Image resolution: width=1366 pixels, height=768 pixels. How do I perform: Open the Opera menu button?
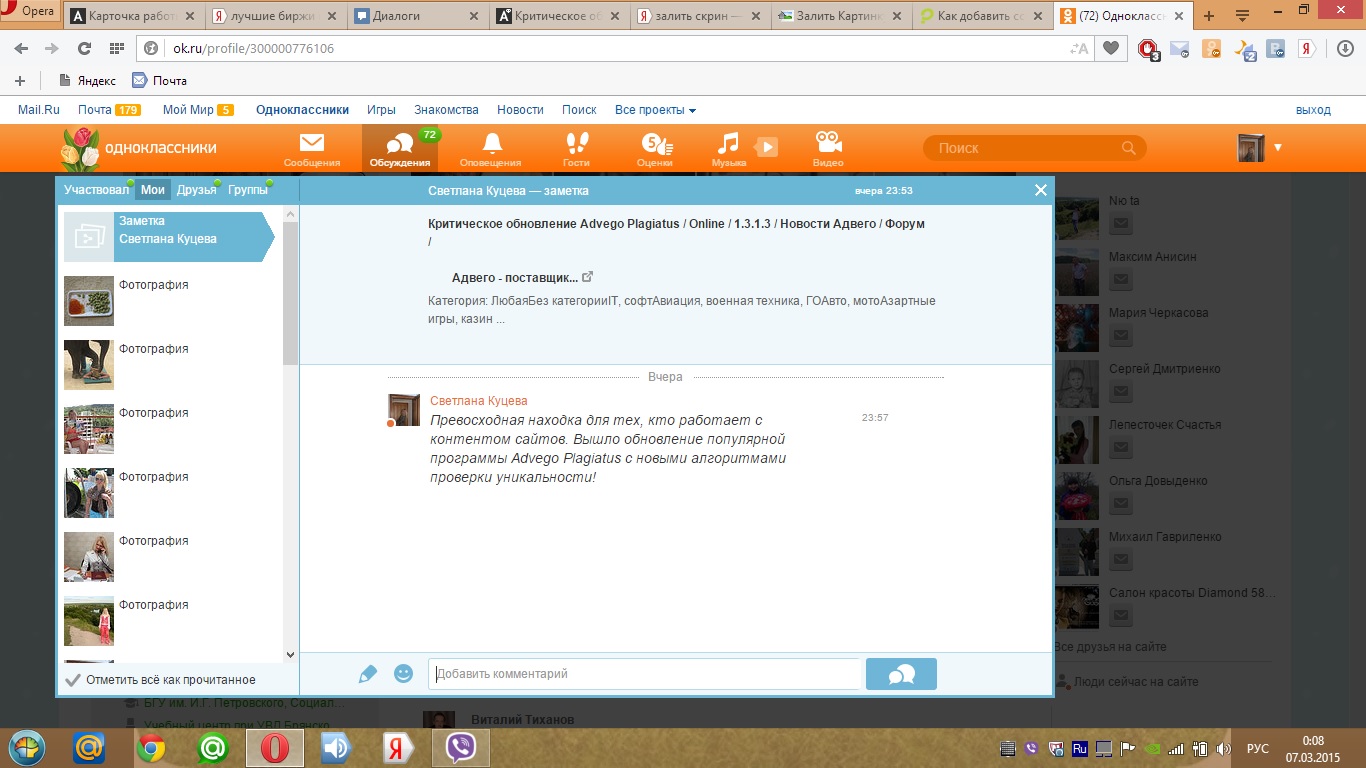pos(30,13)
